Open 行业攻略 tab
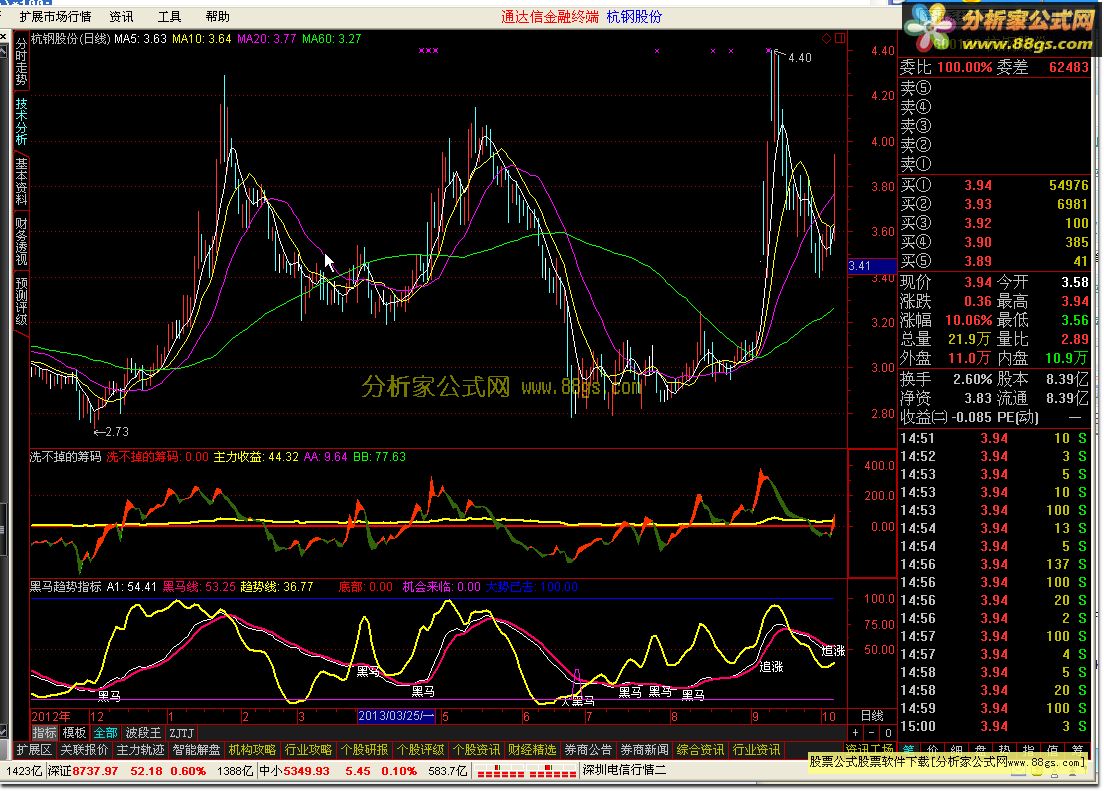The width and height of the screenshot is (1104, 791). point(308,750)
